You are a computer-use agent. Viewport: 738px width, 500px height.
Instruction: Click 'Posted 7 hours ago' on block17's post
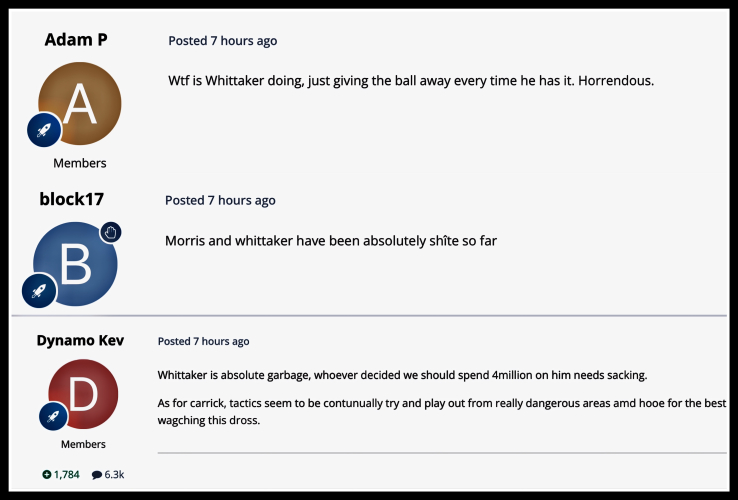(x=220, y=200)
